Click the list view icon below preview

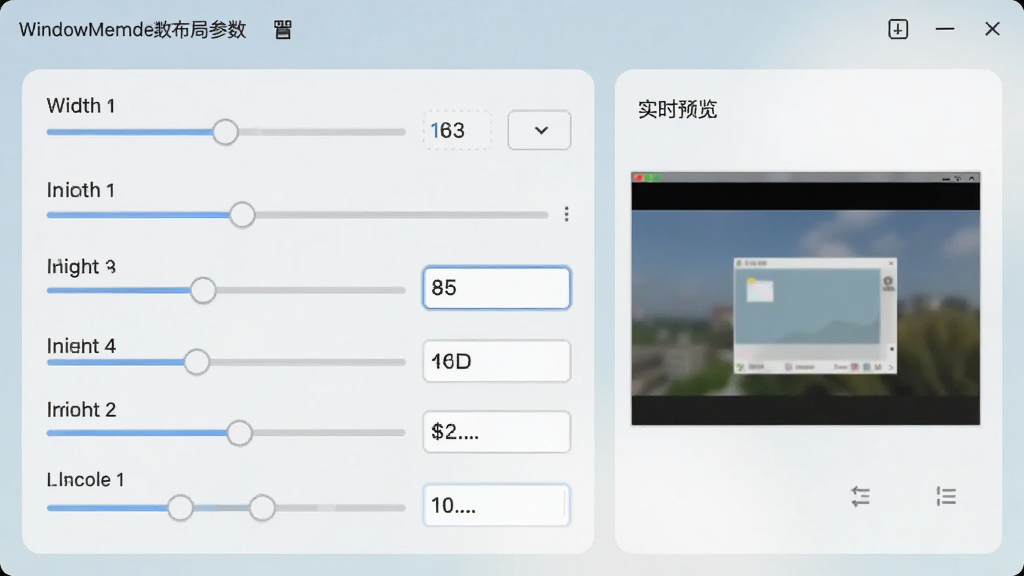click(946, 496)
